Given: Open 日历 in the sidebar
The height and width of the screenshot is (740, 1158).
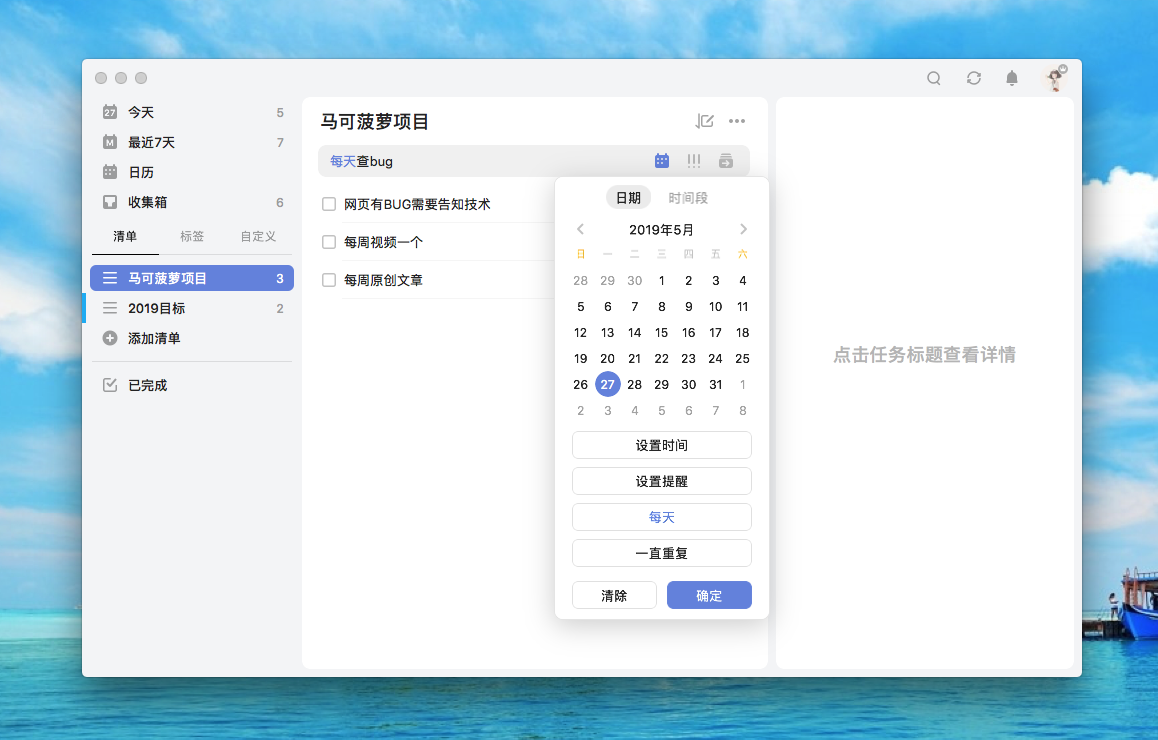Looking at the screenshot, I should pyautogui.click(x=193, y=172).
